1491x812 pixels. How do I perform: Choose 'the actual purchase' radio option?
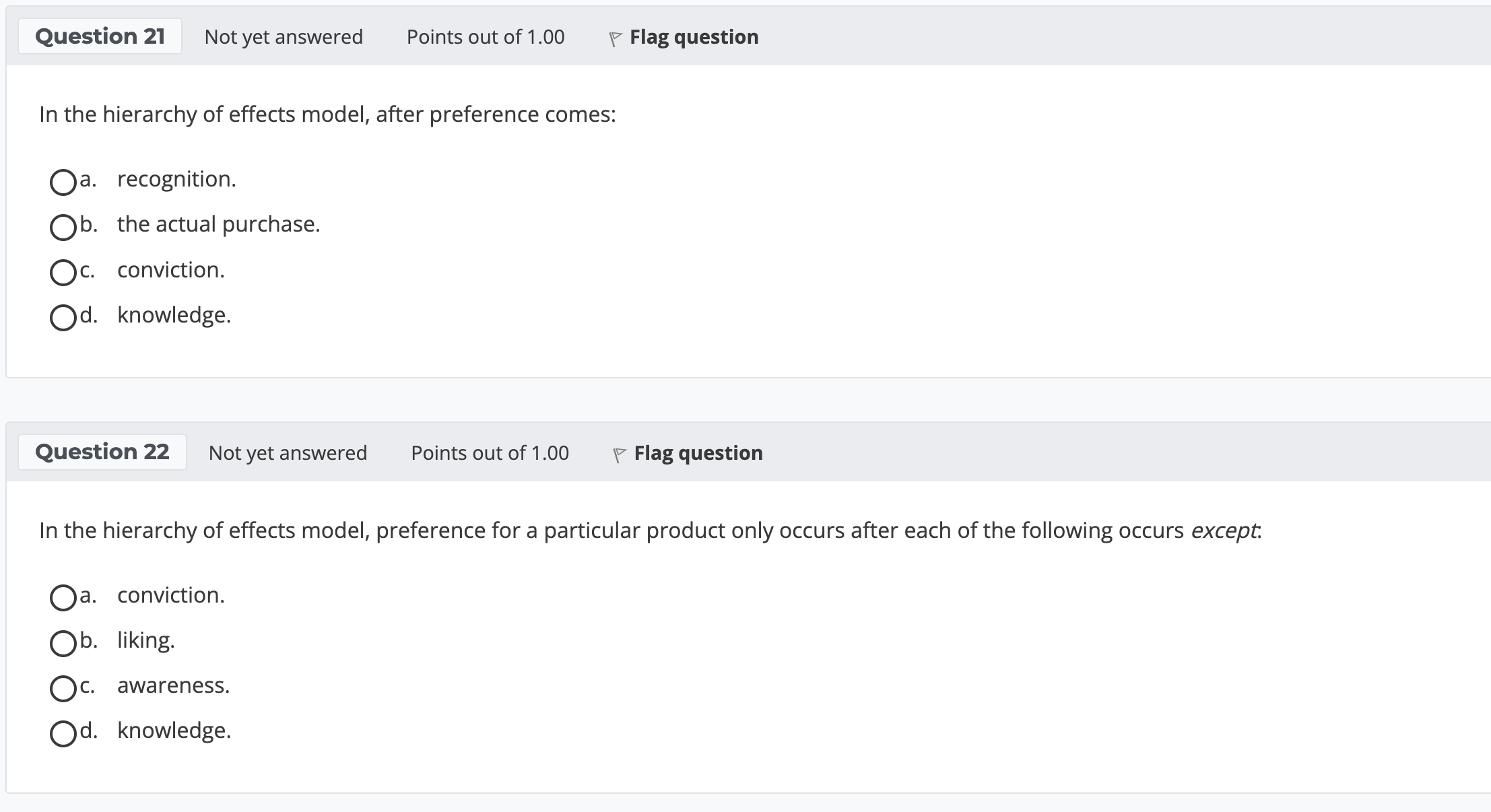point(63,227)
